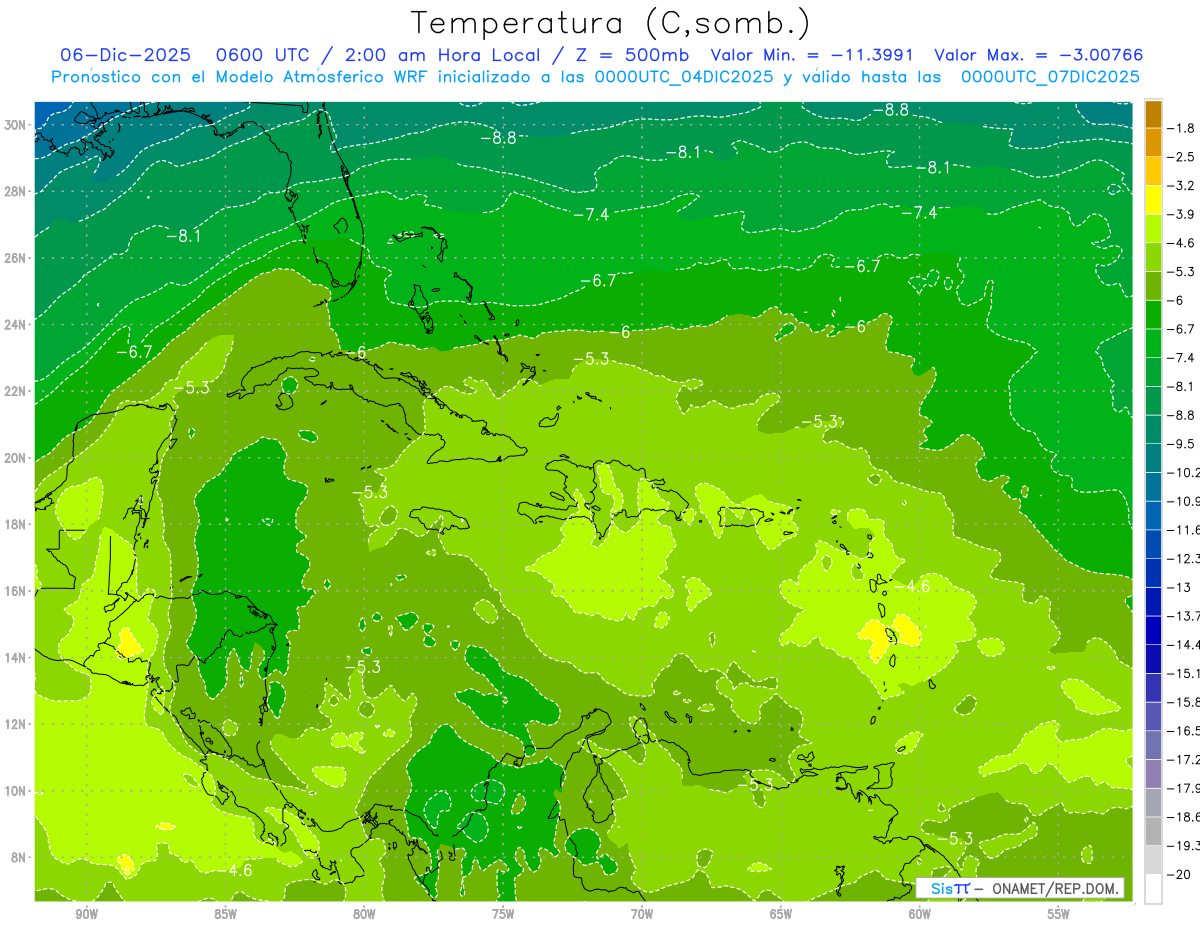Screen dimensions: 1200x927
Task: Pick legend swatch between -1.8 and -2.5
Action: (1153, 142)
